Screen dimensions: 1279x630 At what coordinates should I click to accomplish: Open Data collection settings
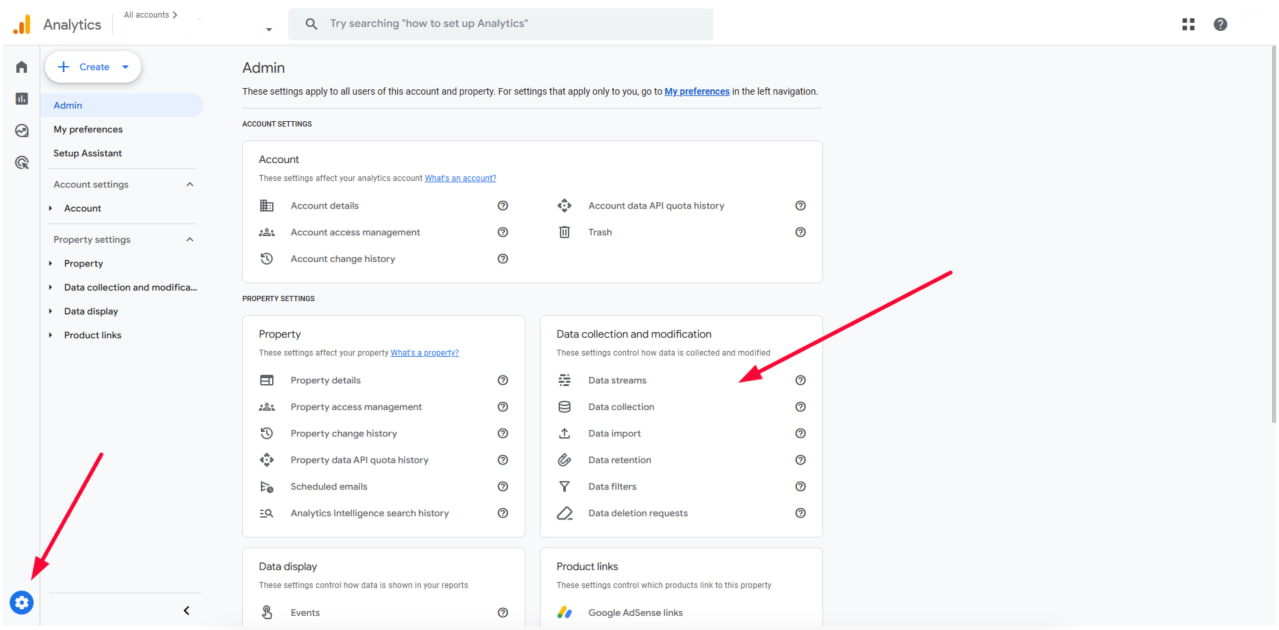coord(621,407)
